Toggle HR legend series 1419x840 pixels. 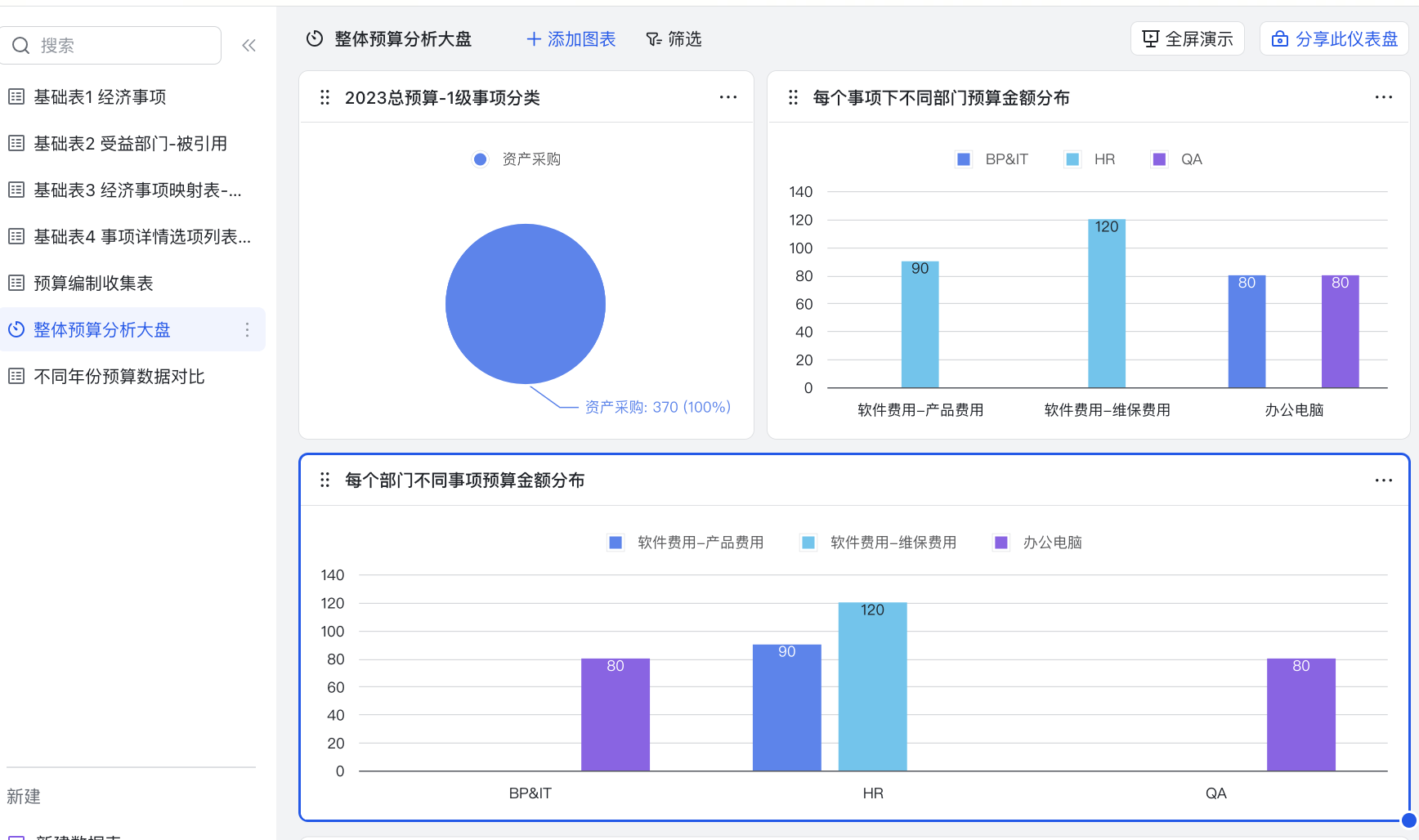pos(1090,159)
